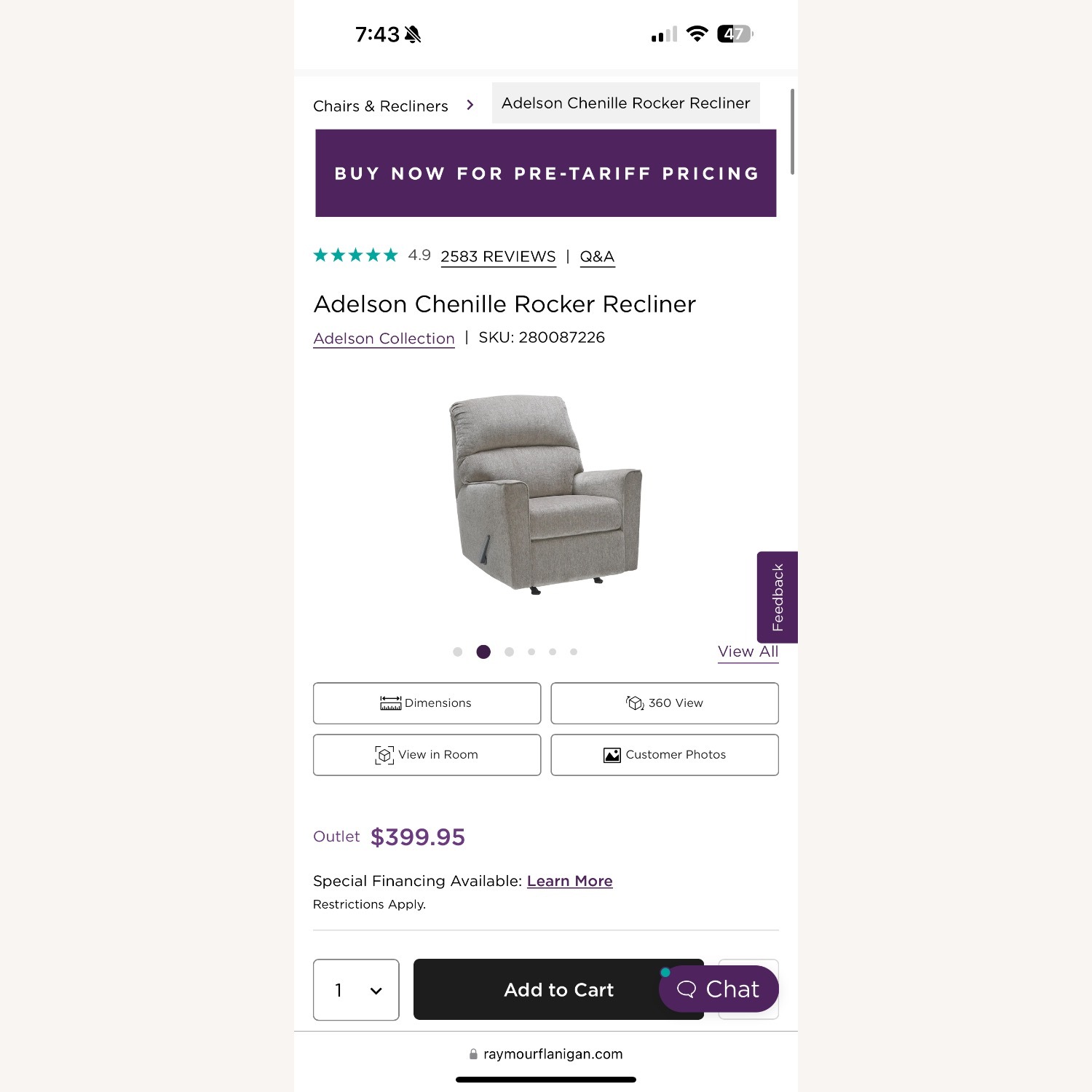
Task: Open Learn More about special financing
Action: point(569,881)
